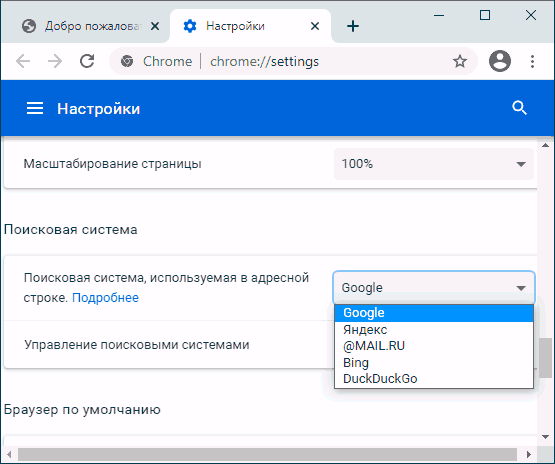Open a new tab with the plus button
Image resolution: width=555 pixels, height=464 pixels.
[x=353, y=26]
